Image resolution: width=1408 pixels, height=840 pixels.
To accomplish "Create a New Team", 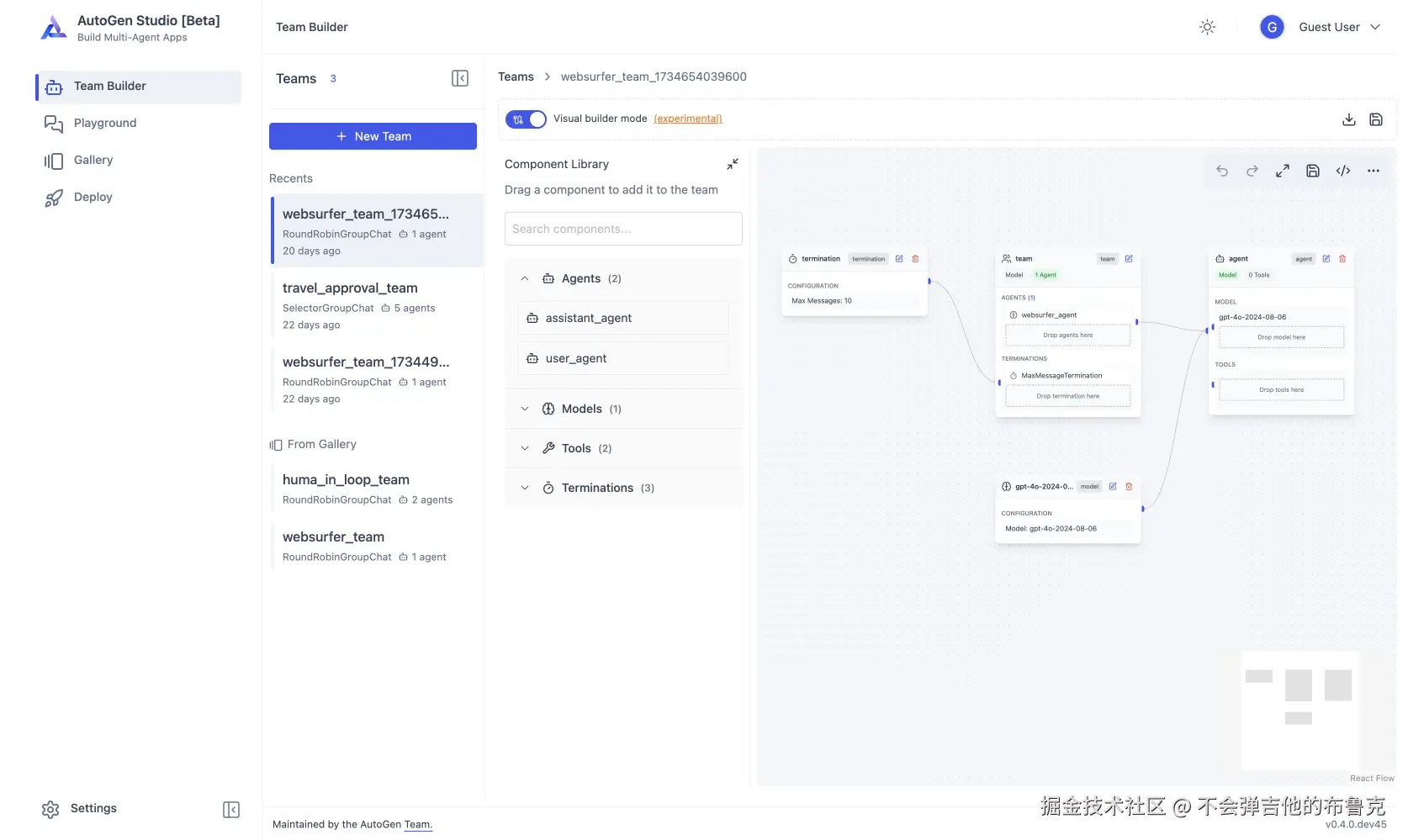I will (x=373, y=136).
